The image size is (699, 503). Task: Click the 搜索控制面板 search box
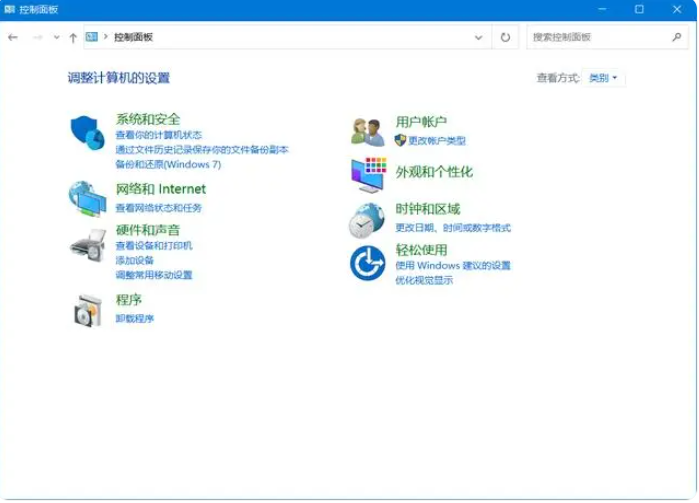(598, 37)
